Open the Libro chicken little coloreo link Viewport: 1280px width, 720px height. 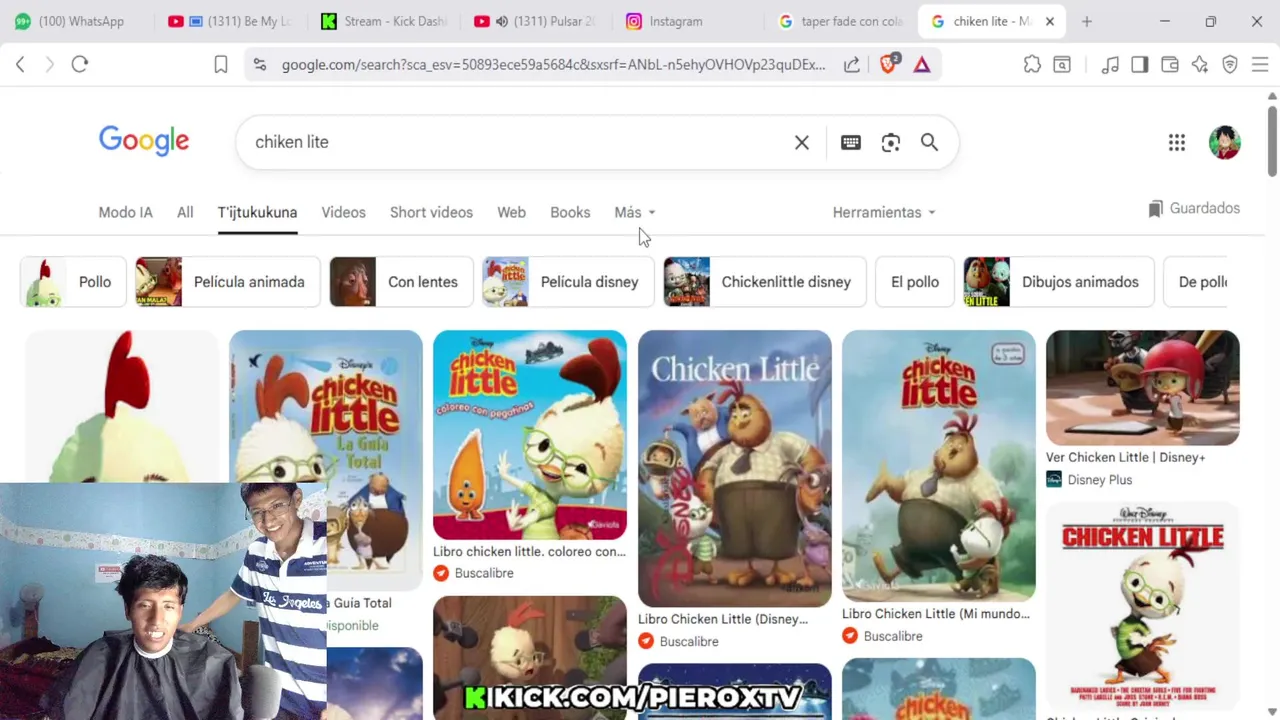point(529,551)
